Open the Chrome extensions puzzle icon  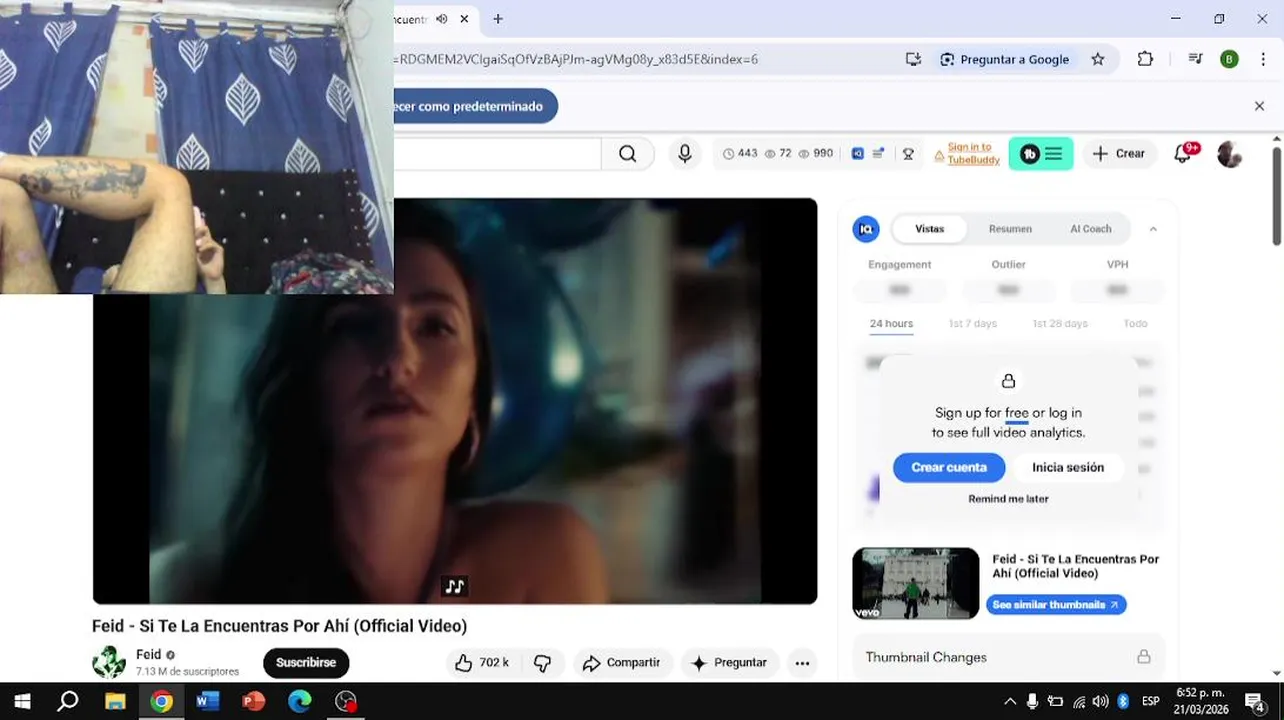point(1145,59)
